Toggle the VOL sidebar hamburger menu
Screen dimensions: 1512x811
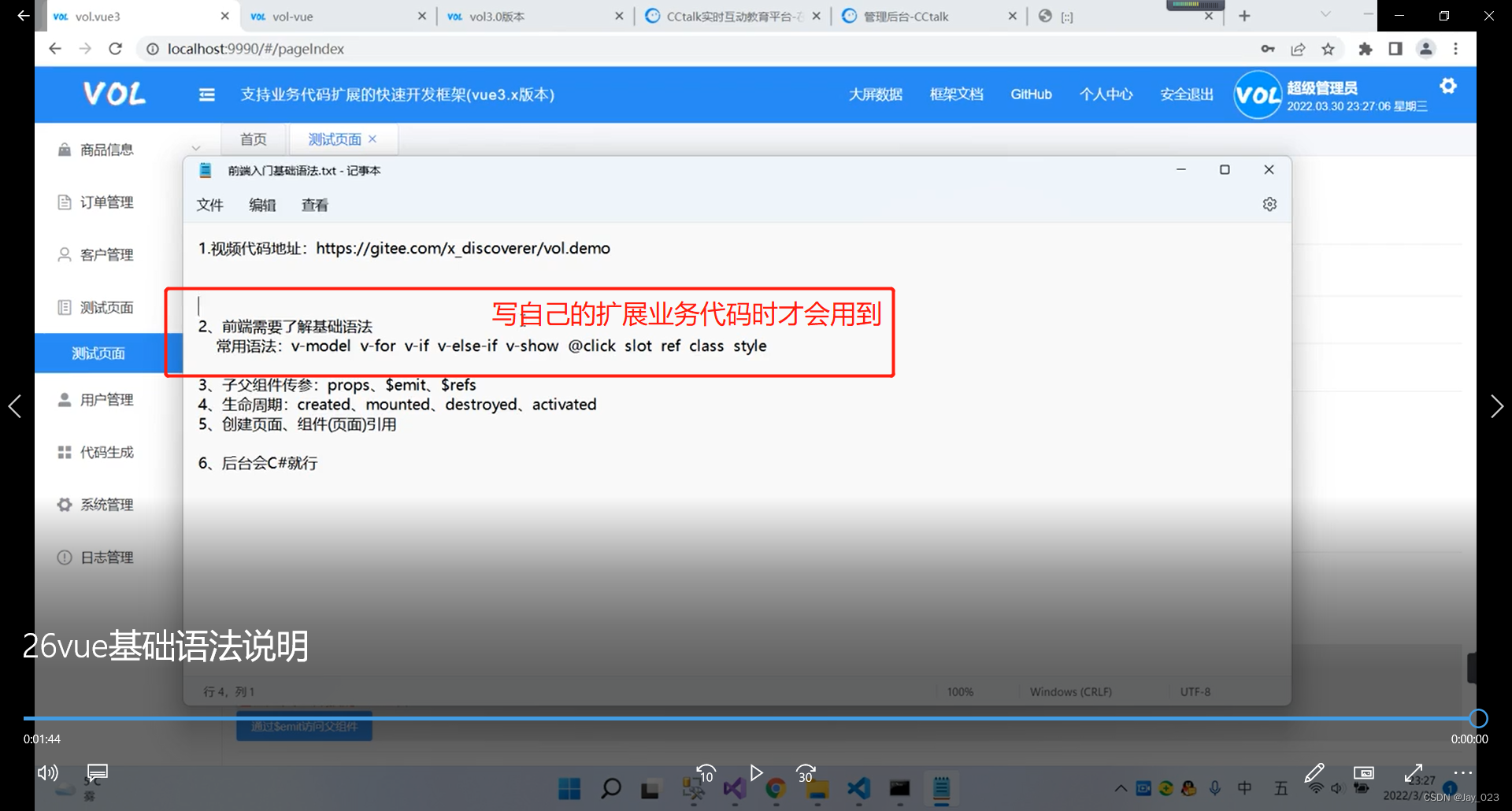(206, 94)
